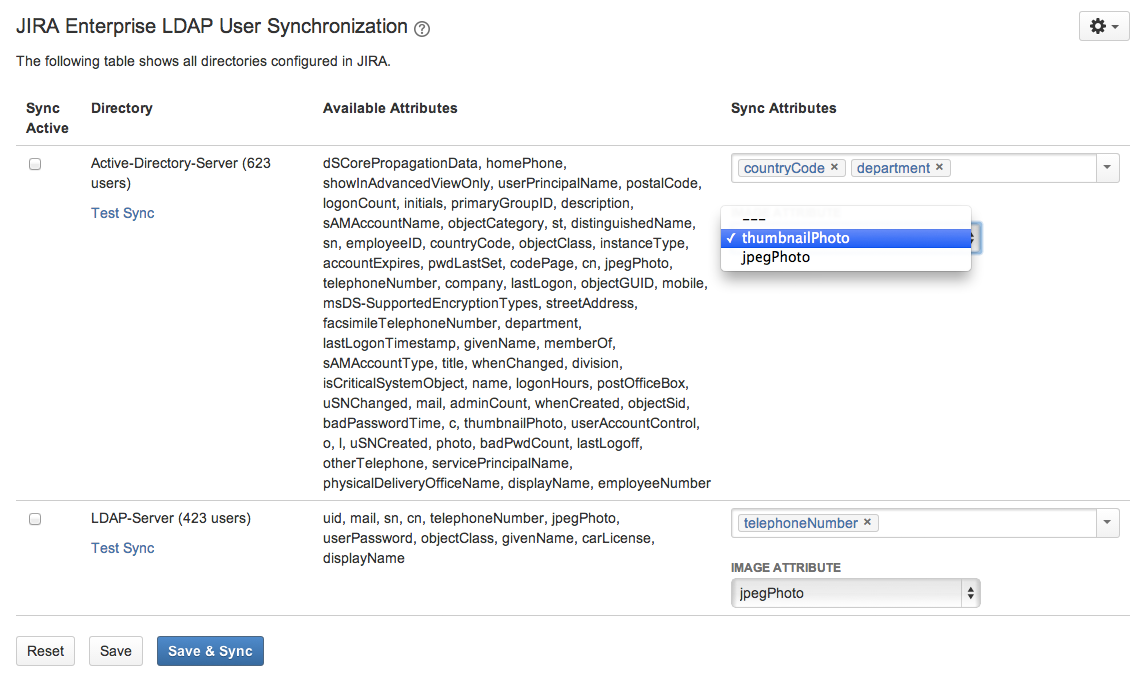
Task: Click the Save button
Action: (x=115, y=651)
